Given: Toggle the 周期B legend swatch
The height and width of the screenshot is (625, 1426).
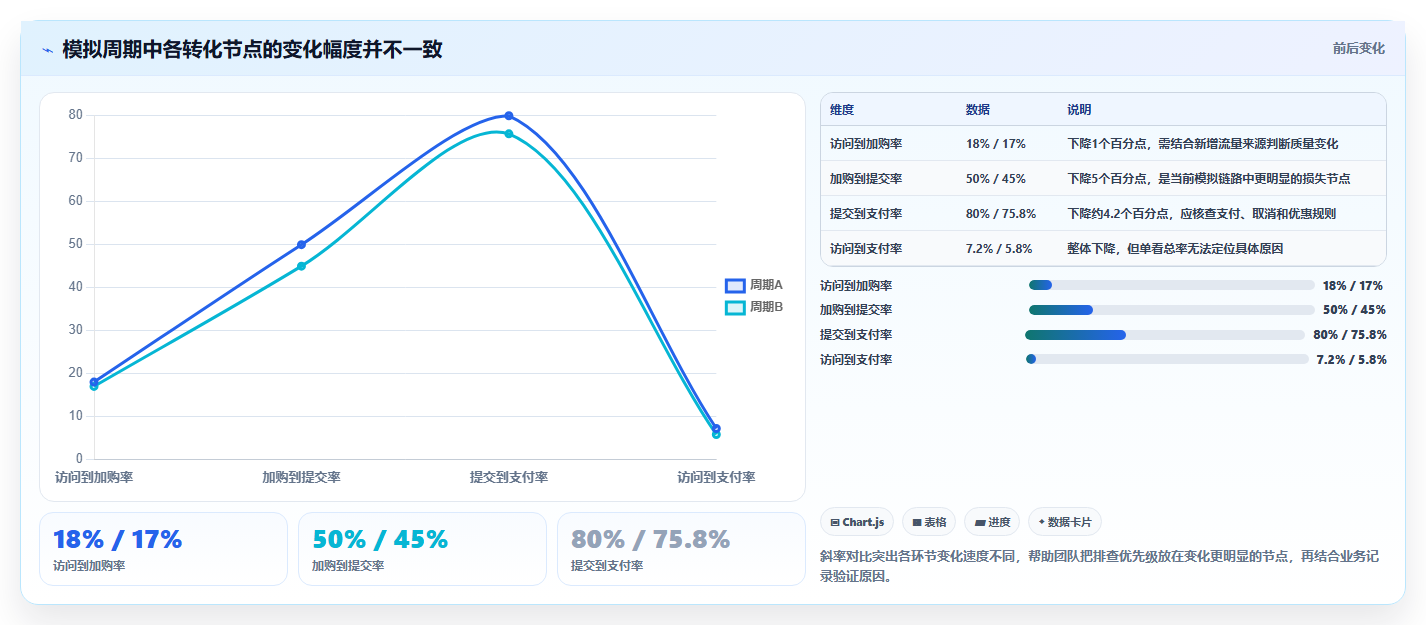Looking at the screenshot, I should point(735,308).
